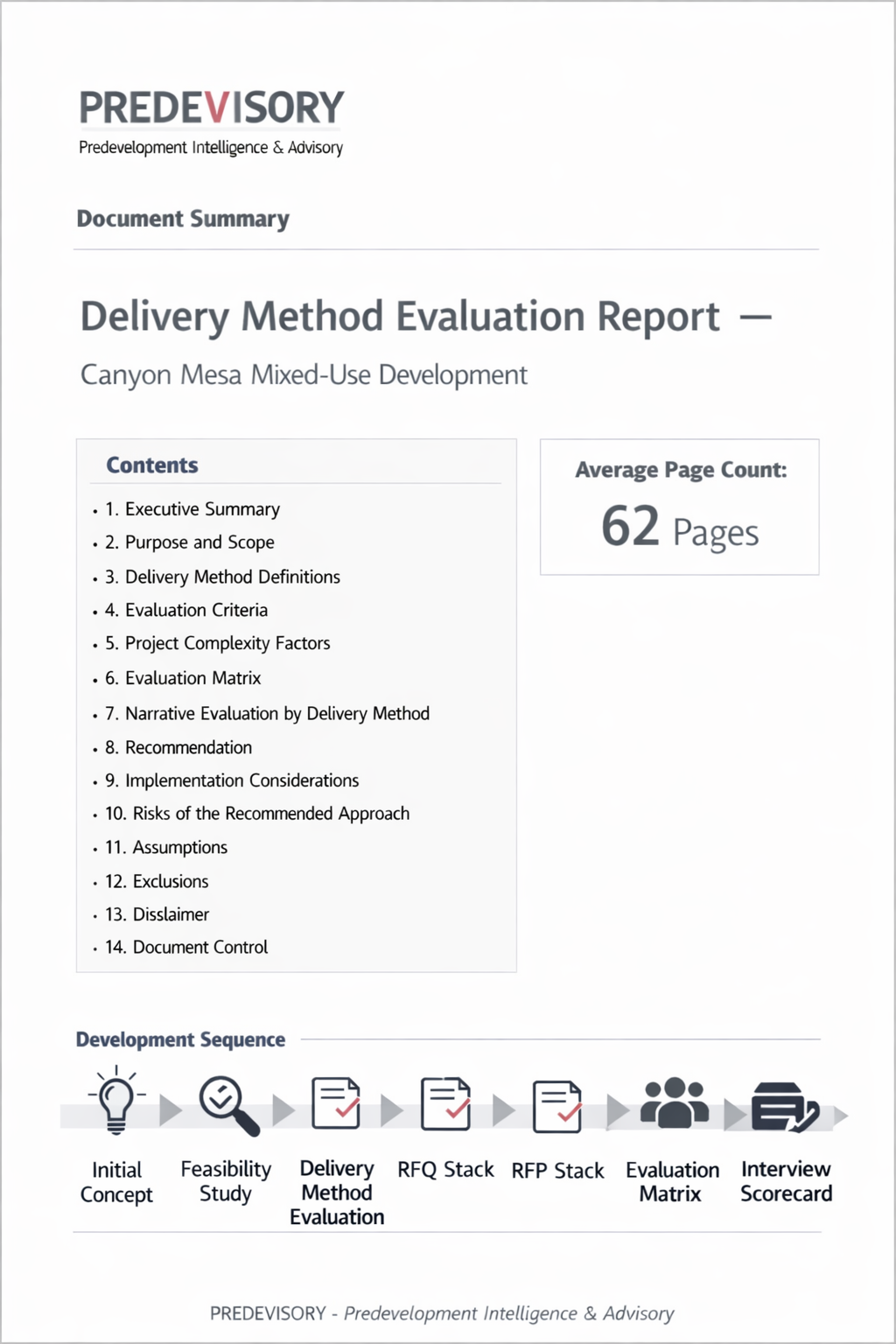
Task: Click the 'RFQ Stack' label
Action: coord(446,1170)
